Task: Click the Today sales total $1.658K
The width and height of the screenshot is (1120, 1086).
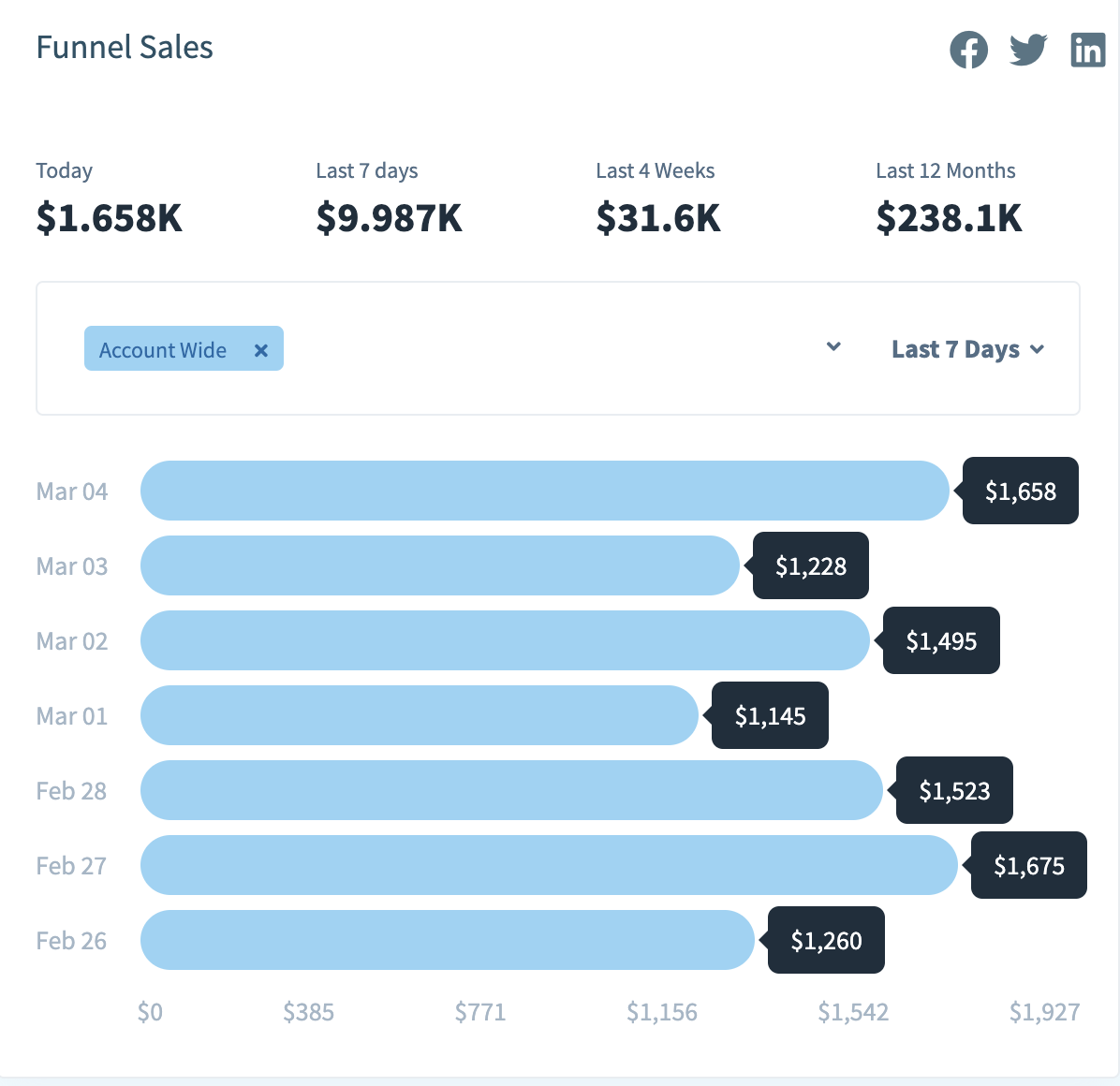Action: pos(109,217)
